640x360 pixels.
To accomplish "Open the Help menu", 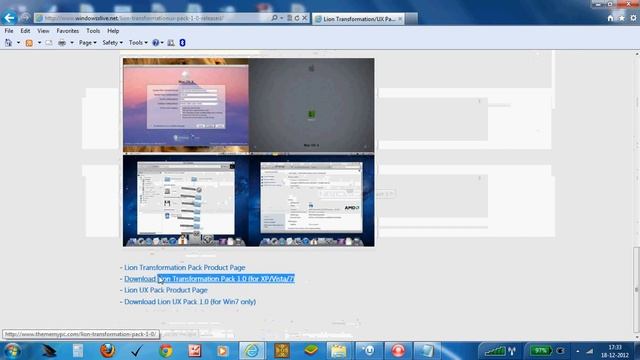I will 113,31.
